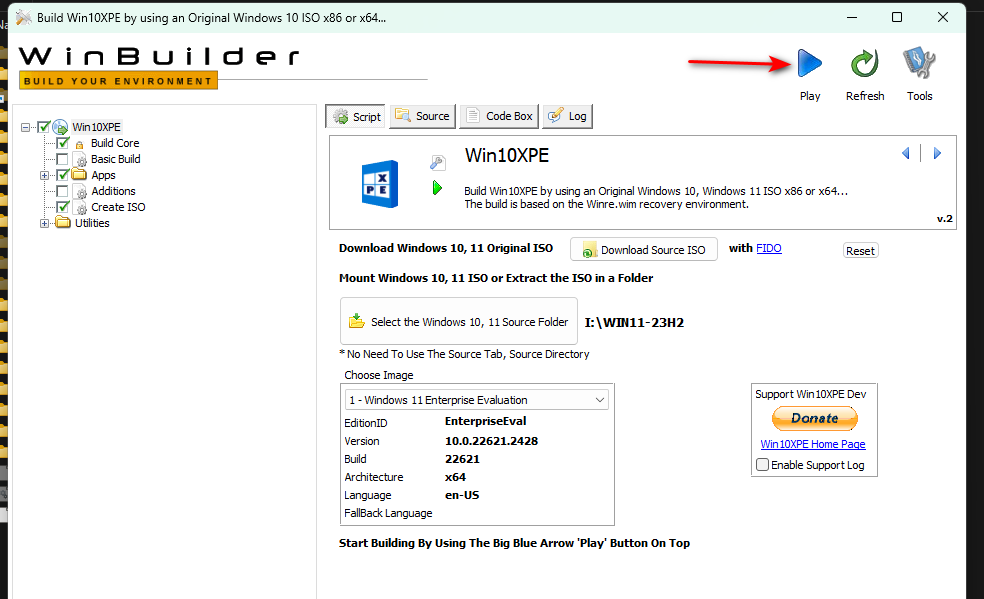The image size is (984, 599).
Task: Click the Win10XPE globe icon in tree
Action: click(x=60, y=127)
